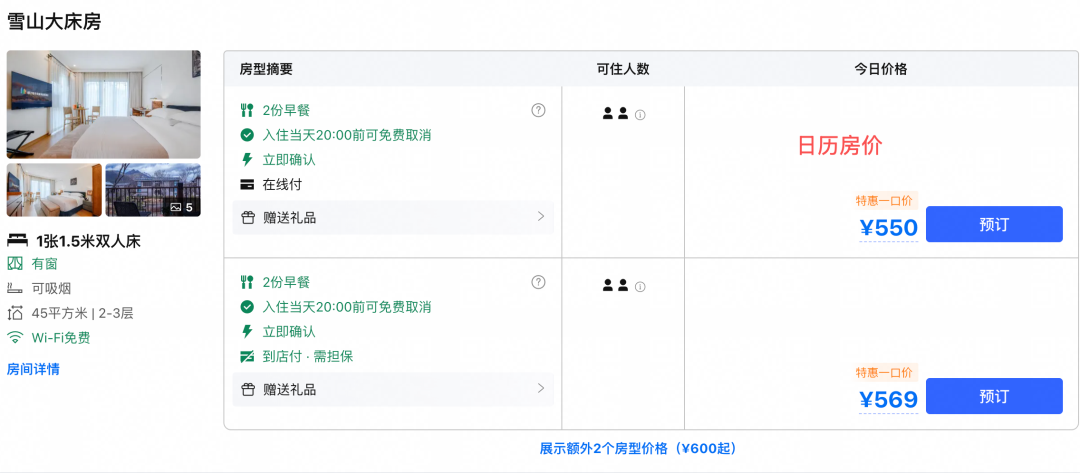Viewport: 1080px width, 473px height.
Task: Open the main room photo
Action: (104, 105)
